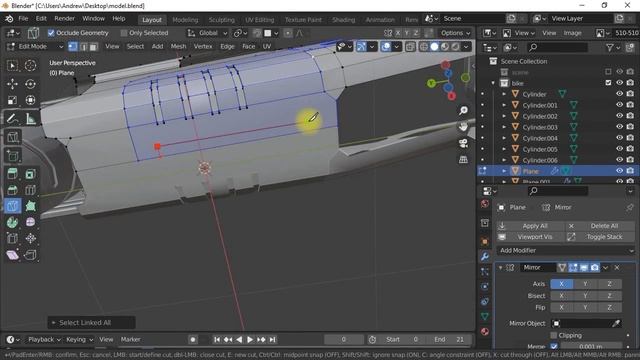Expand the Plane object in outliner
The height and width of the screenshot is (360, 640).
click(x=504, y=171)
